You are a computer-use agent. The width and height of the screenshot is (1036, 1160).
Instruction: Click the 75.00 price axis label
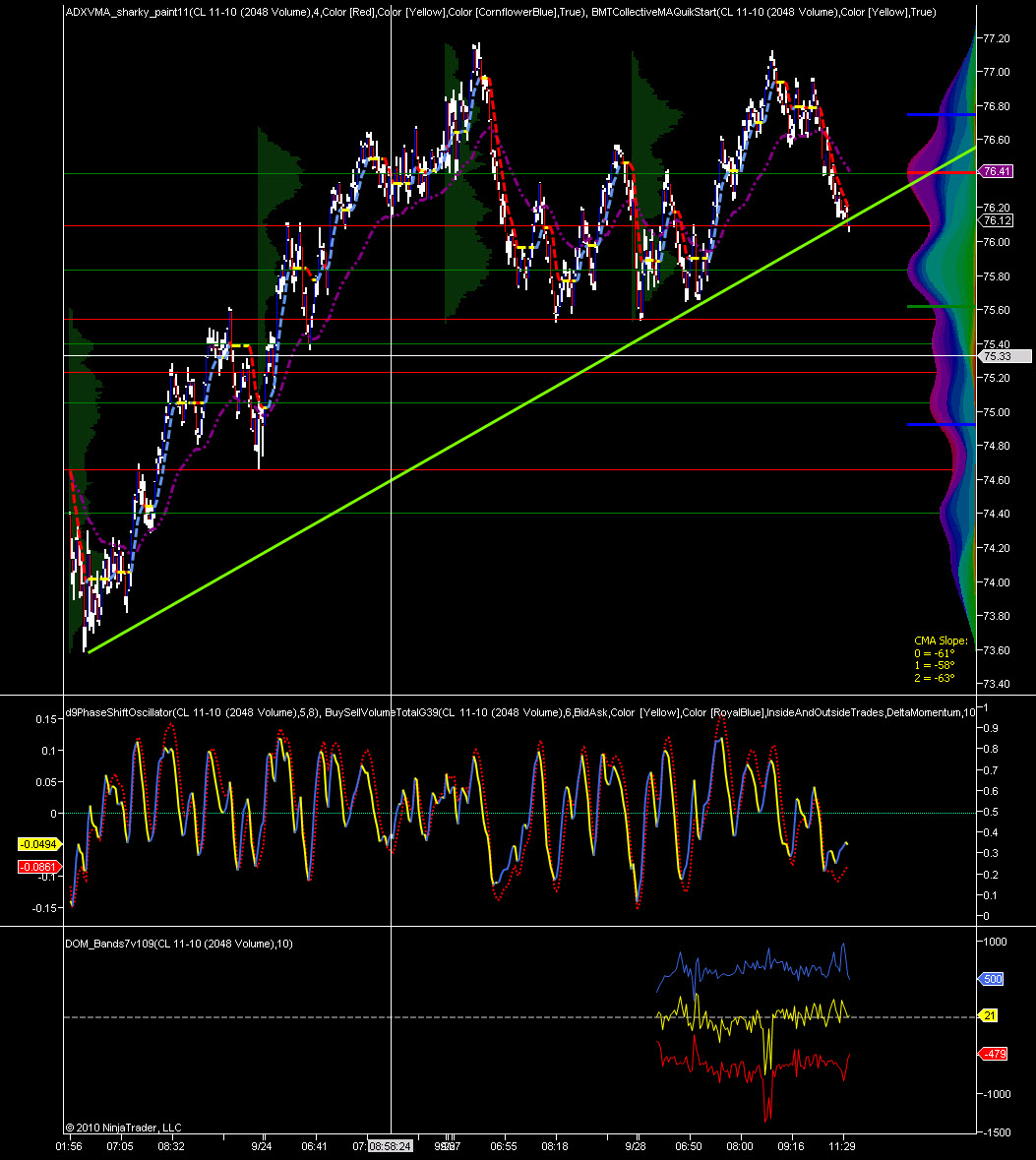click(996, 412)
